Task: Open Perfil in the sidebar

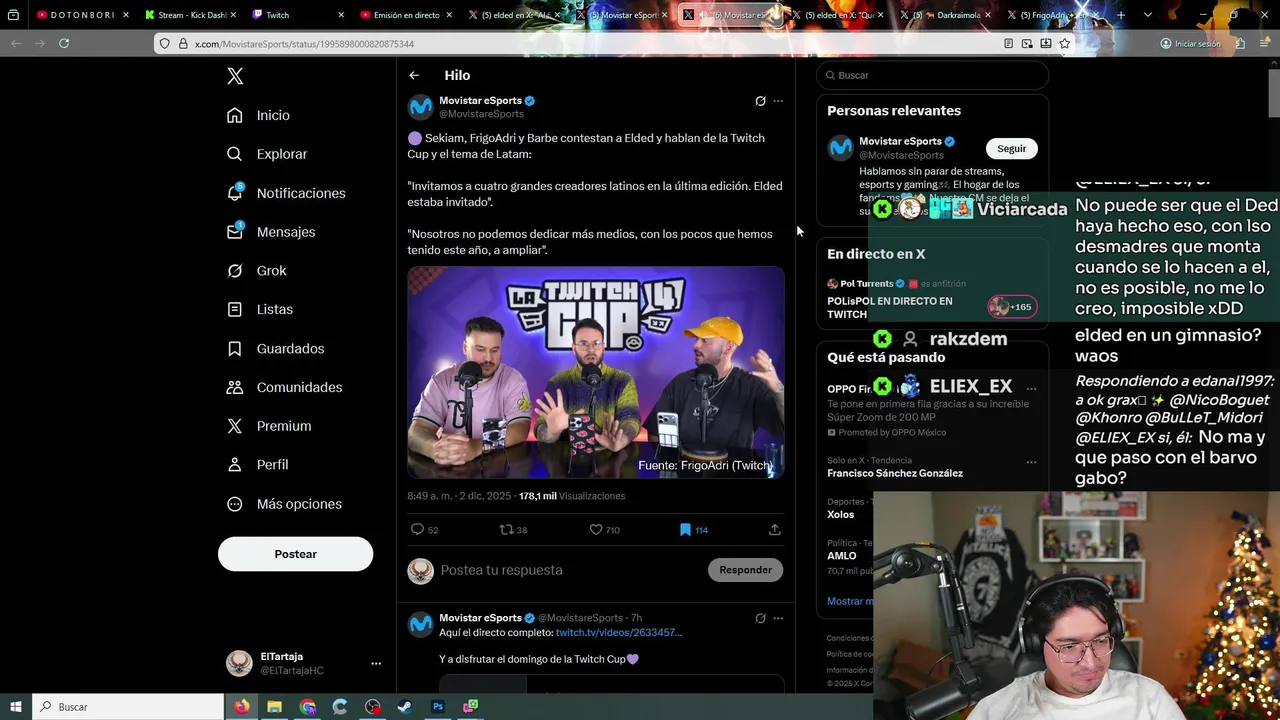Action: [x=257, y=465]
